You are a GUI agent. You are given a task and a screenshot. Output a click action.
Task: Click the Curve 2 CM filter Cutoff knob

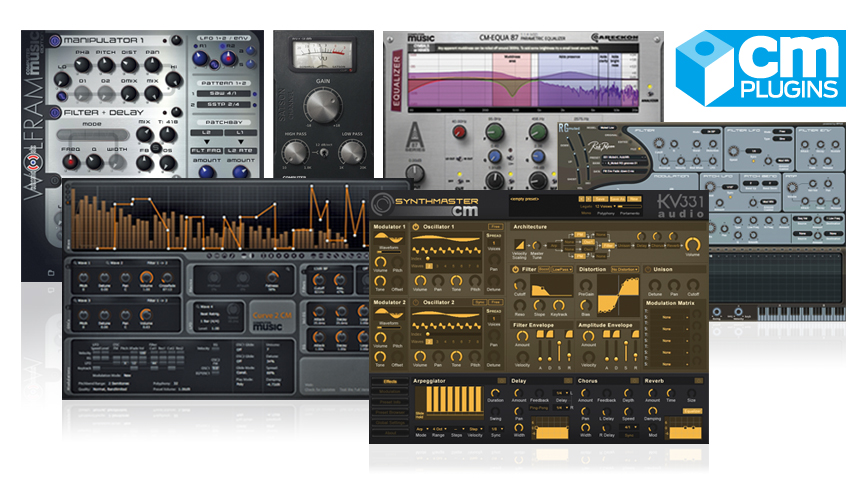coord(319,280)
